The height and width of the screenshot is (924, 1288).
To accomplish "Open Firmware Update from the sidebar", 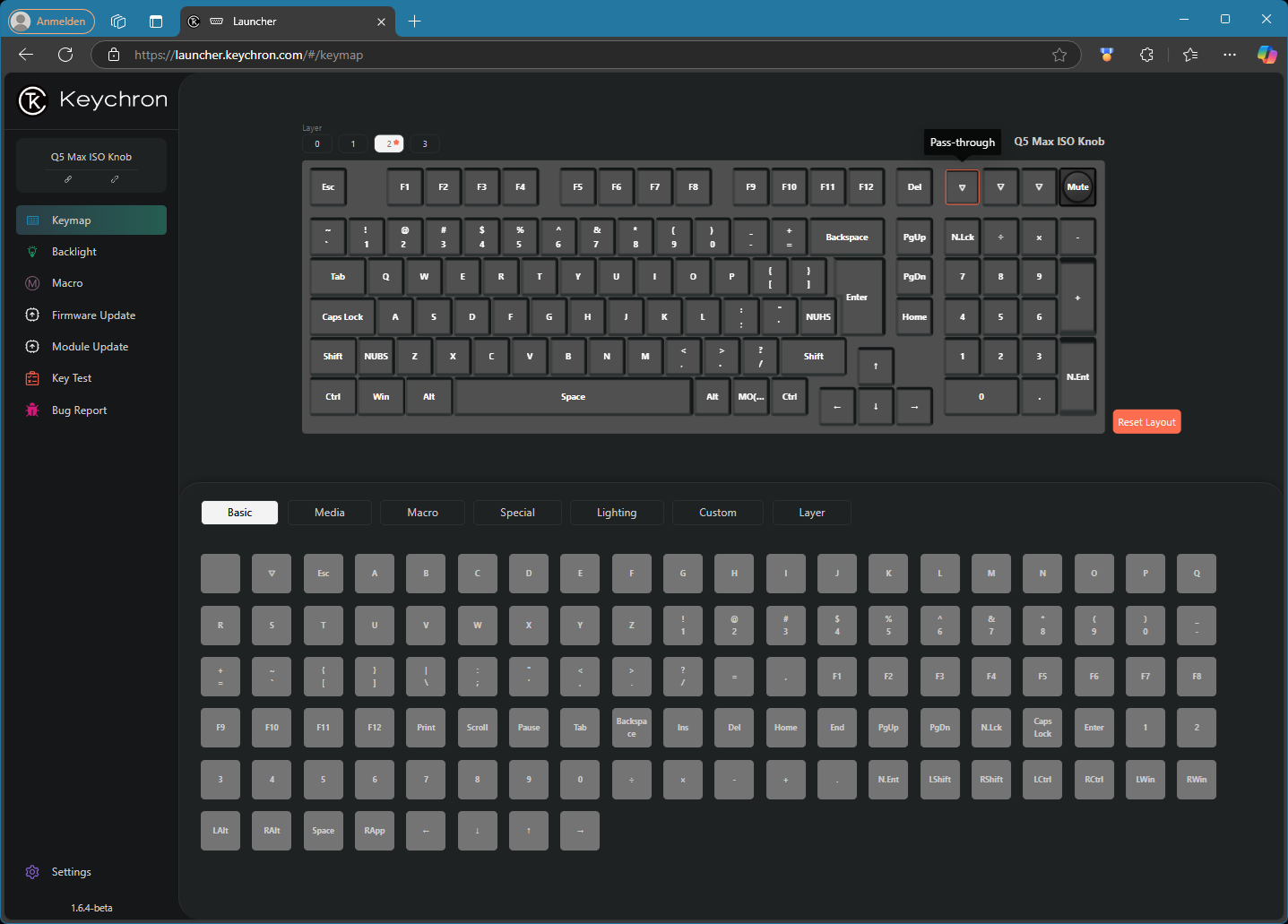I will (x=93, y=315).
